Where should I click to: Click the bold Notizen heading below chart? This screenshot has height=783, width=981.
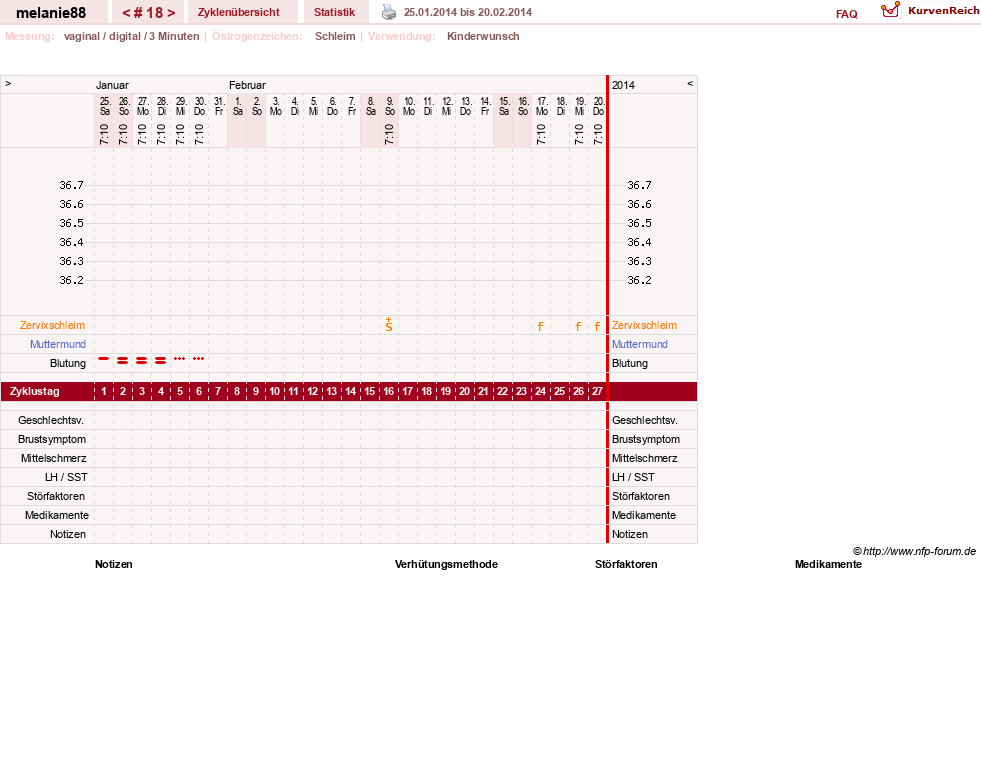click(113, 564)
